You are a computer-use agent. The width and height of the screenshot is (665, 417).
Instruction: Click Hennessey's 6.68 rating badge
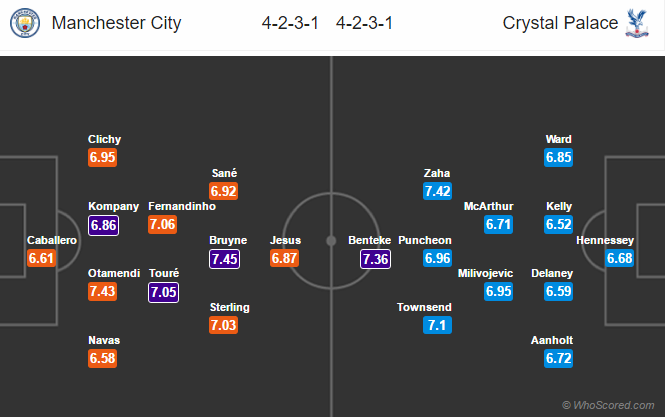coord(620,259)
